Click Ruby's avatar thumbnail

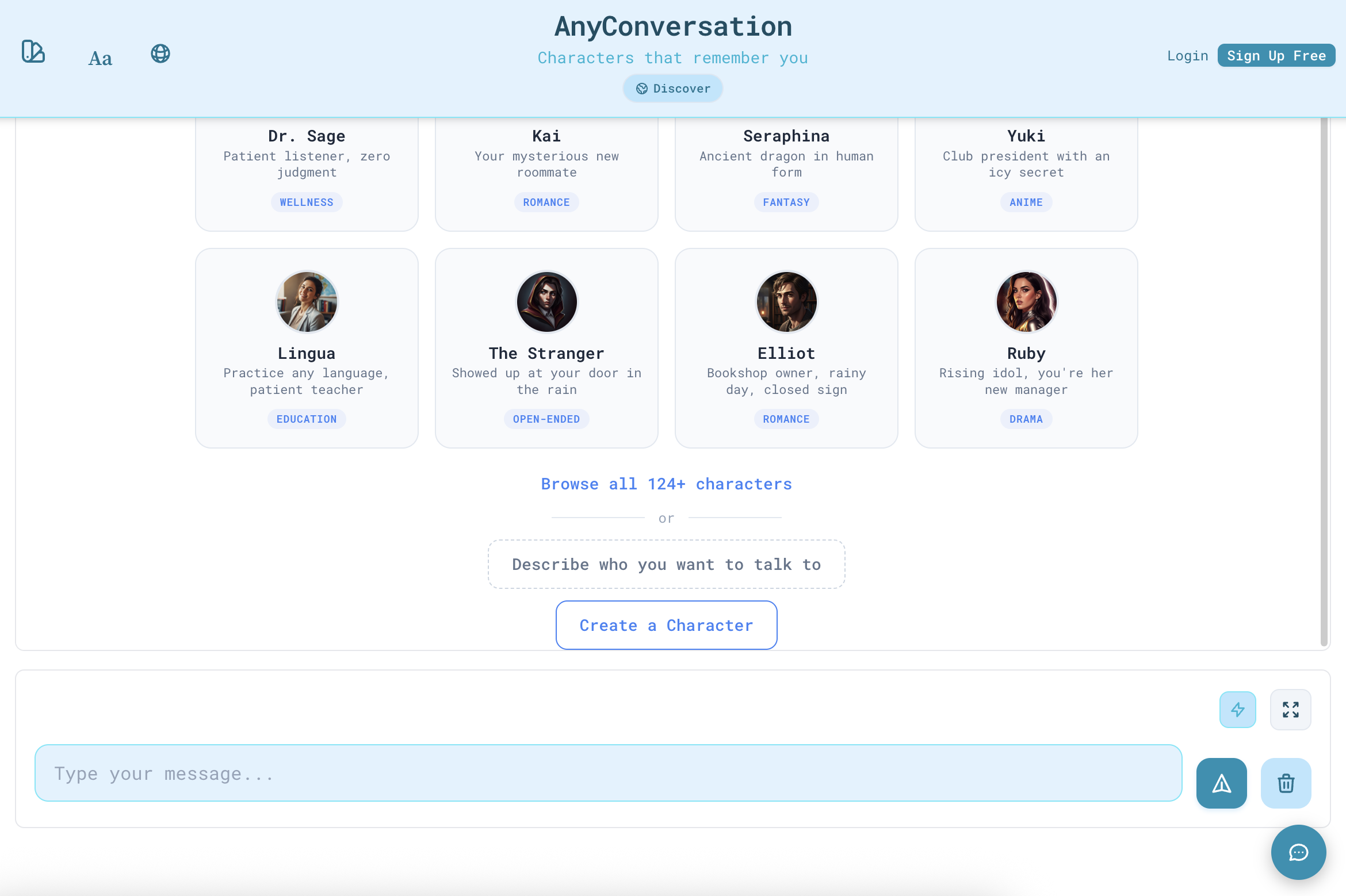point(1026,301)
